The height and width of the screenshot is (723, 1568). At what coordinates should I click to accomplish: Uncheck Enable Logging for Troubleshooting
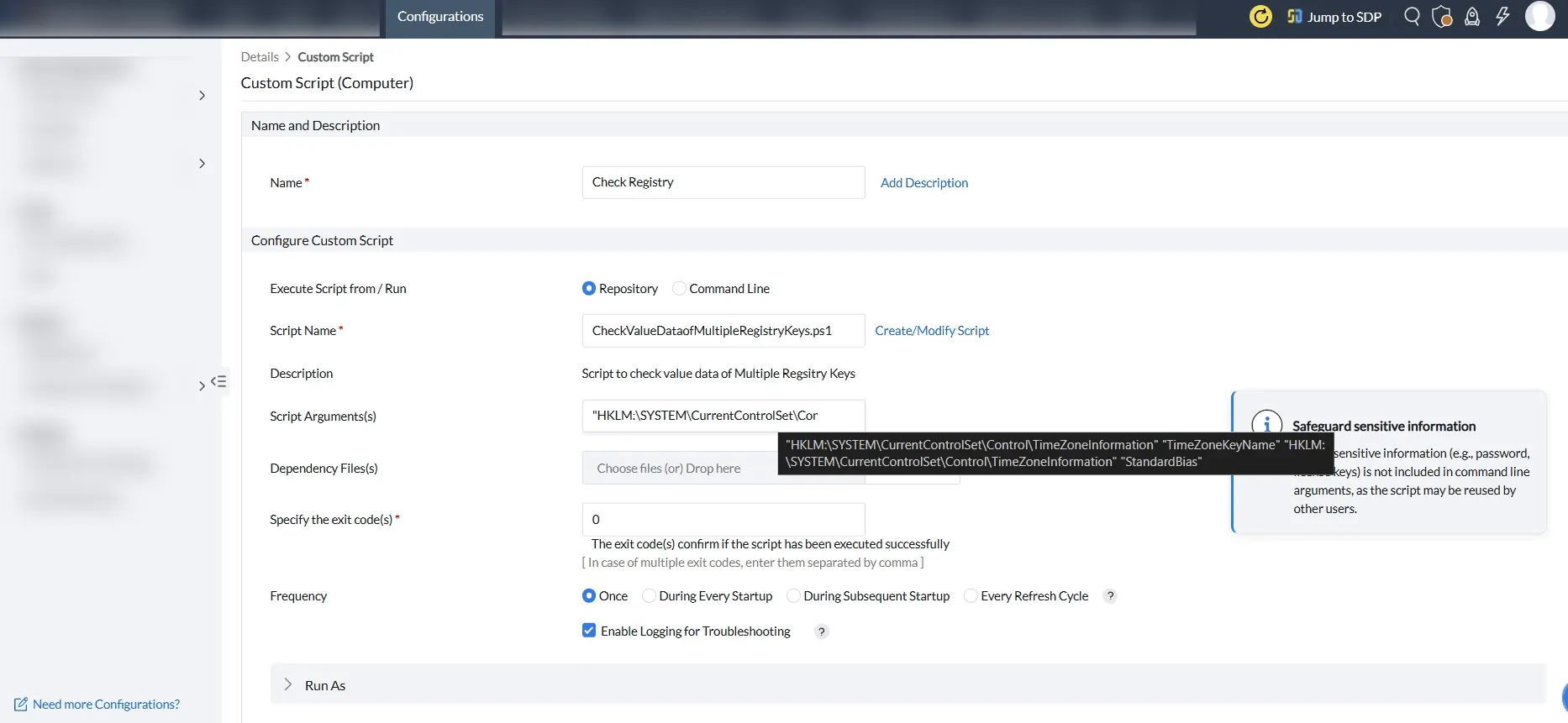coord(589,630)
